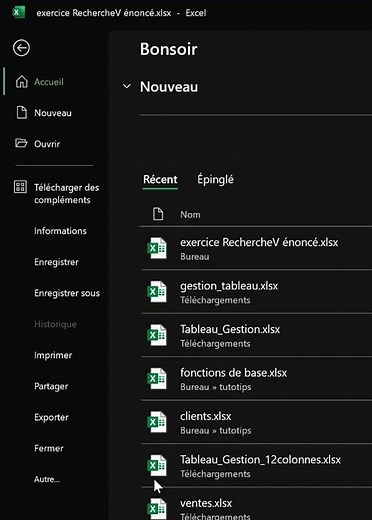Open clients.xlsx recent file

[206, 416]
